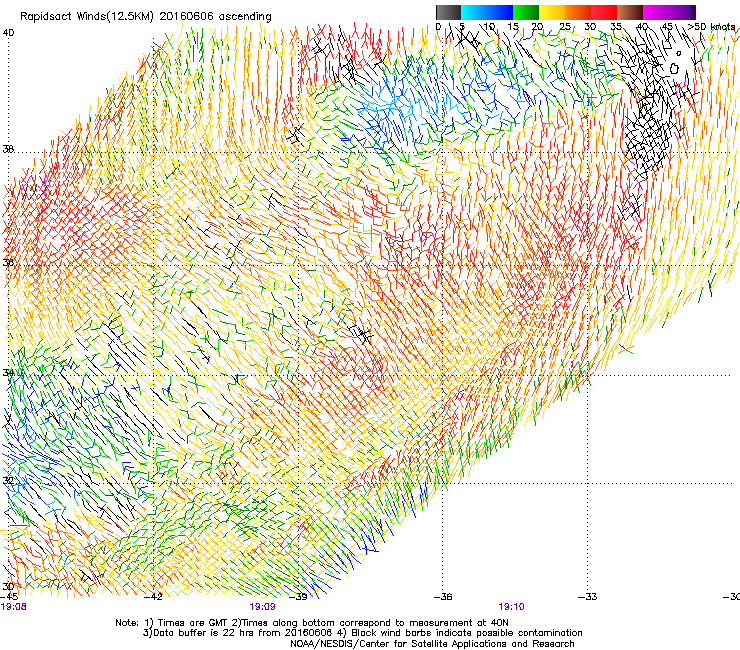Click the longitude label -36
Screen dimensions: 740x650
[443, 597]
